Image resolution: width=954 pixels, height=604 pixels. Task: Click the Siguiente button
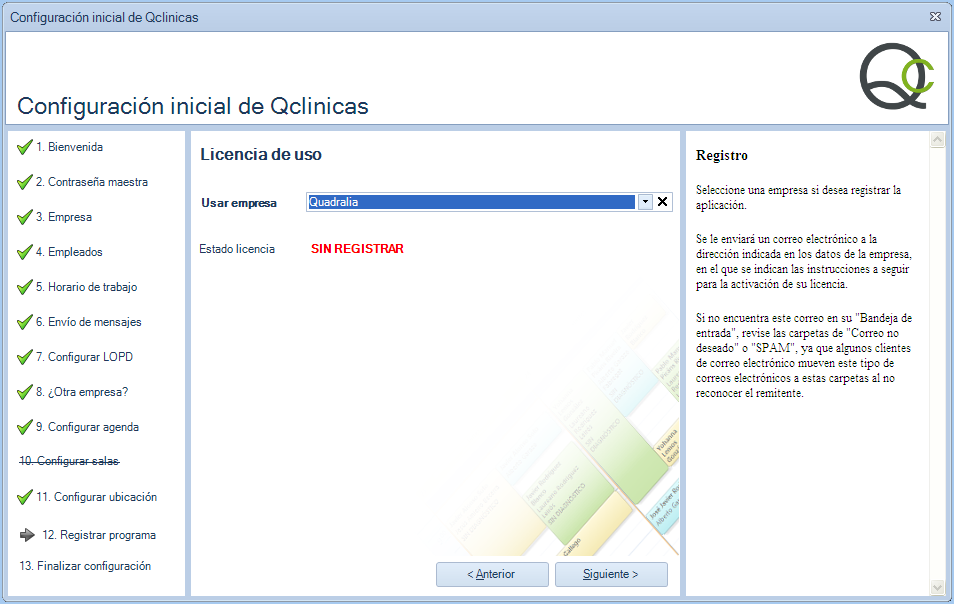tap(610, 574)
